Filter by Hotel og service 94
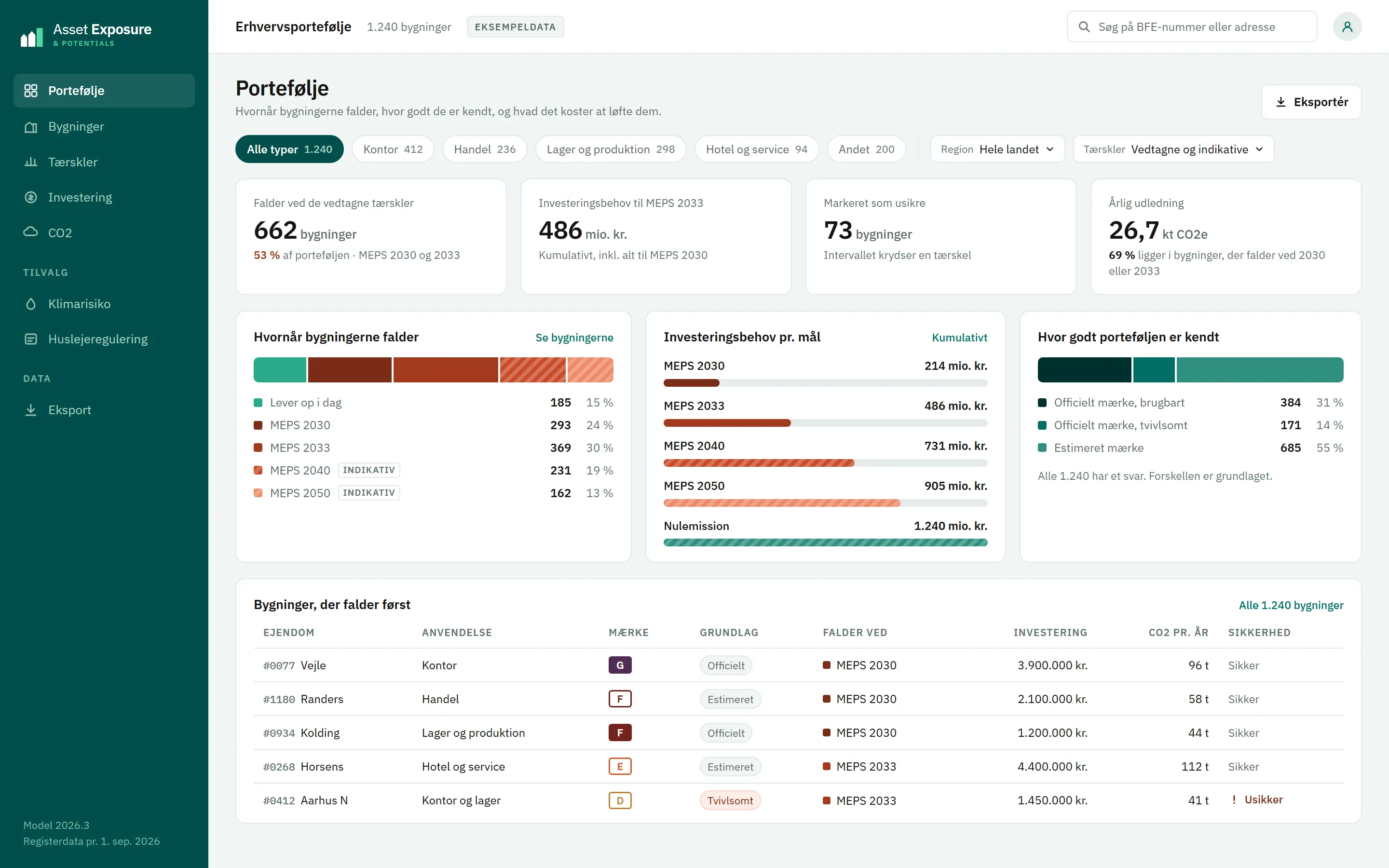The width and height of the screenshot is (1389, 868). [757, 149]
